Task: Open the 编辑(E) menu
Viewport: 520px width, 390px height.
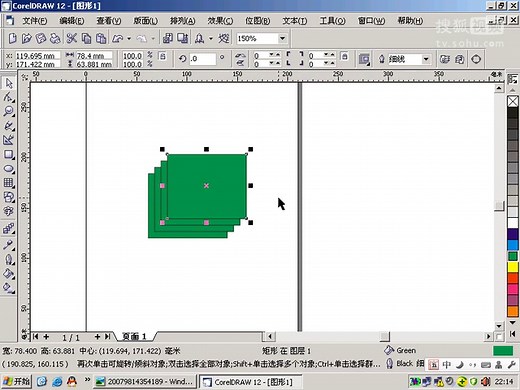Action: point(71,21)
